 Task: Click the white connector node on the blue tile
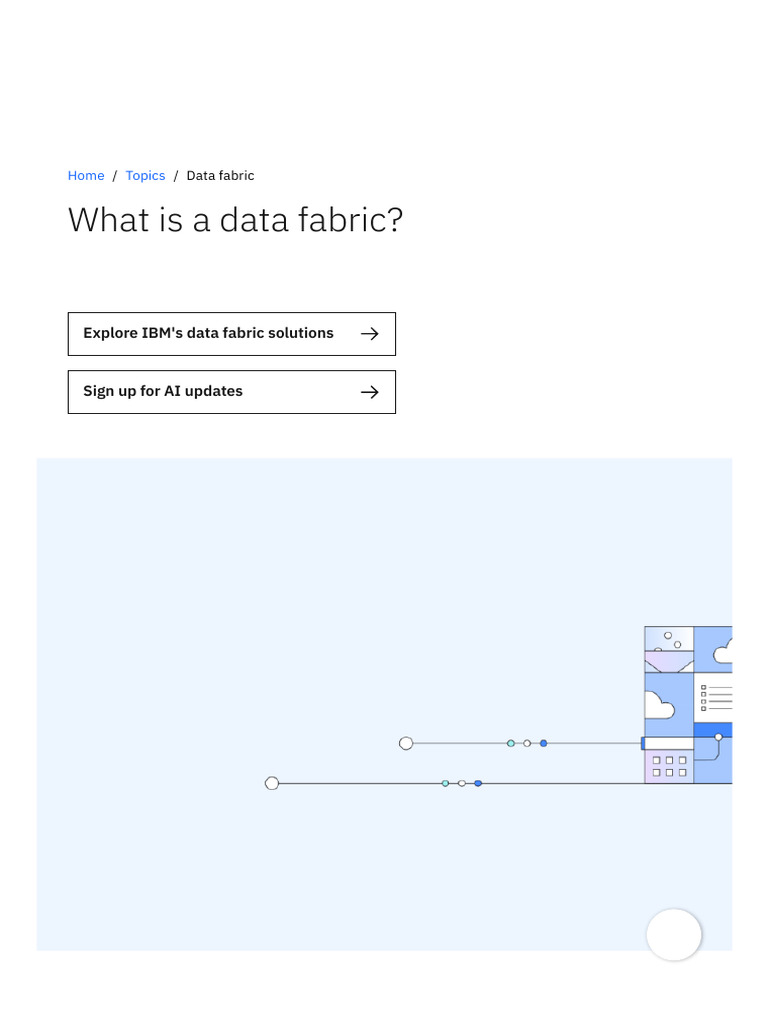(718, 737)
